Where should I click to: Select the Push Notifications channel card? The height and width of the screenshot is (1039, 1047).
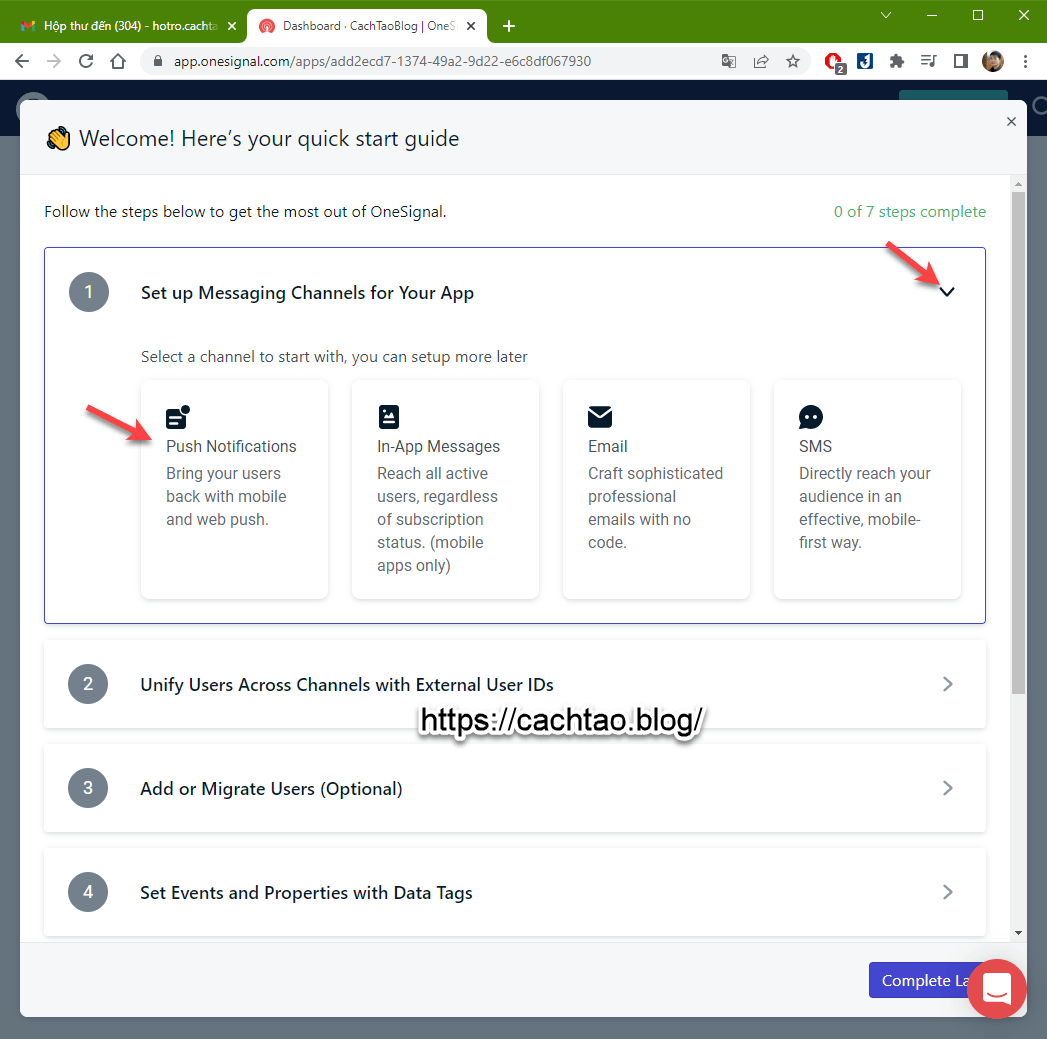234,489
